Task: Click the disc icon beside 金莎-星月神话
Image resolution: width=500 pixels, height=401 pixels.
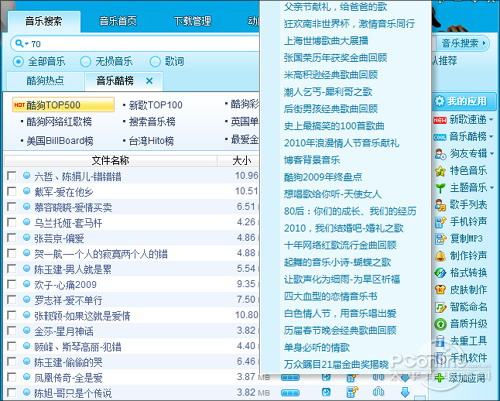Action: tap(27, 330)
